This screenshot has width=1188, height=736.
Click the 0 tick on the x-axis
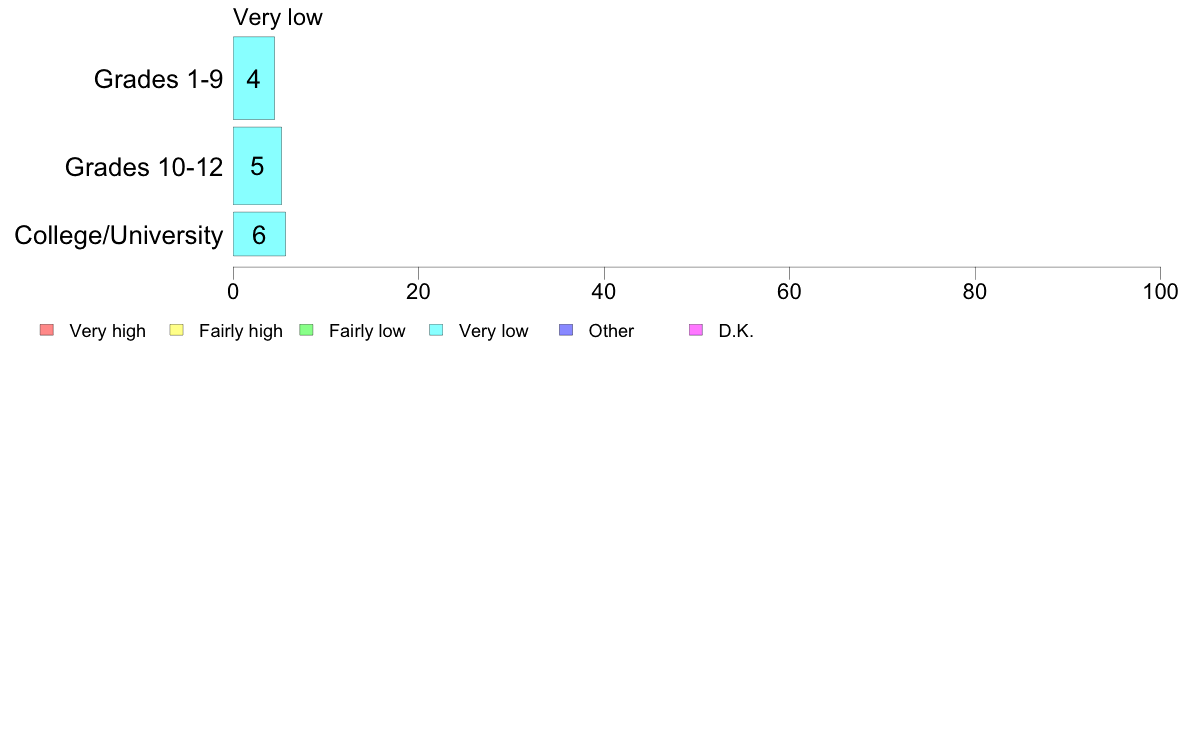[233, 292]
